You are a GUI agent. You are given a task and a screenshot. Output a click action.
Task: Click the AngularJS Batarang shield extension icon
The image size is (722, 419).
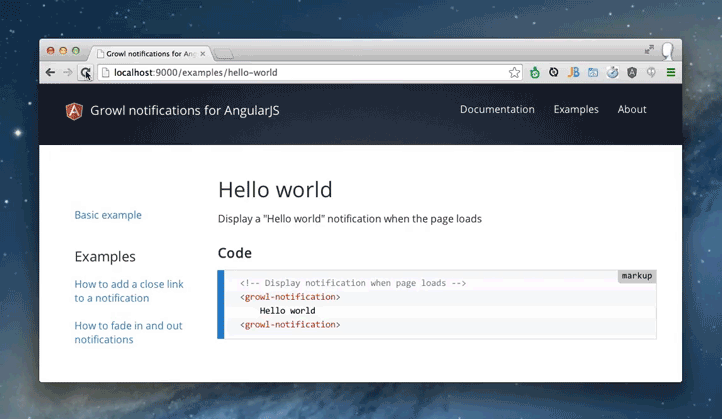[x=632, y=72]
